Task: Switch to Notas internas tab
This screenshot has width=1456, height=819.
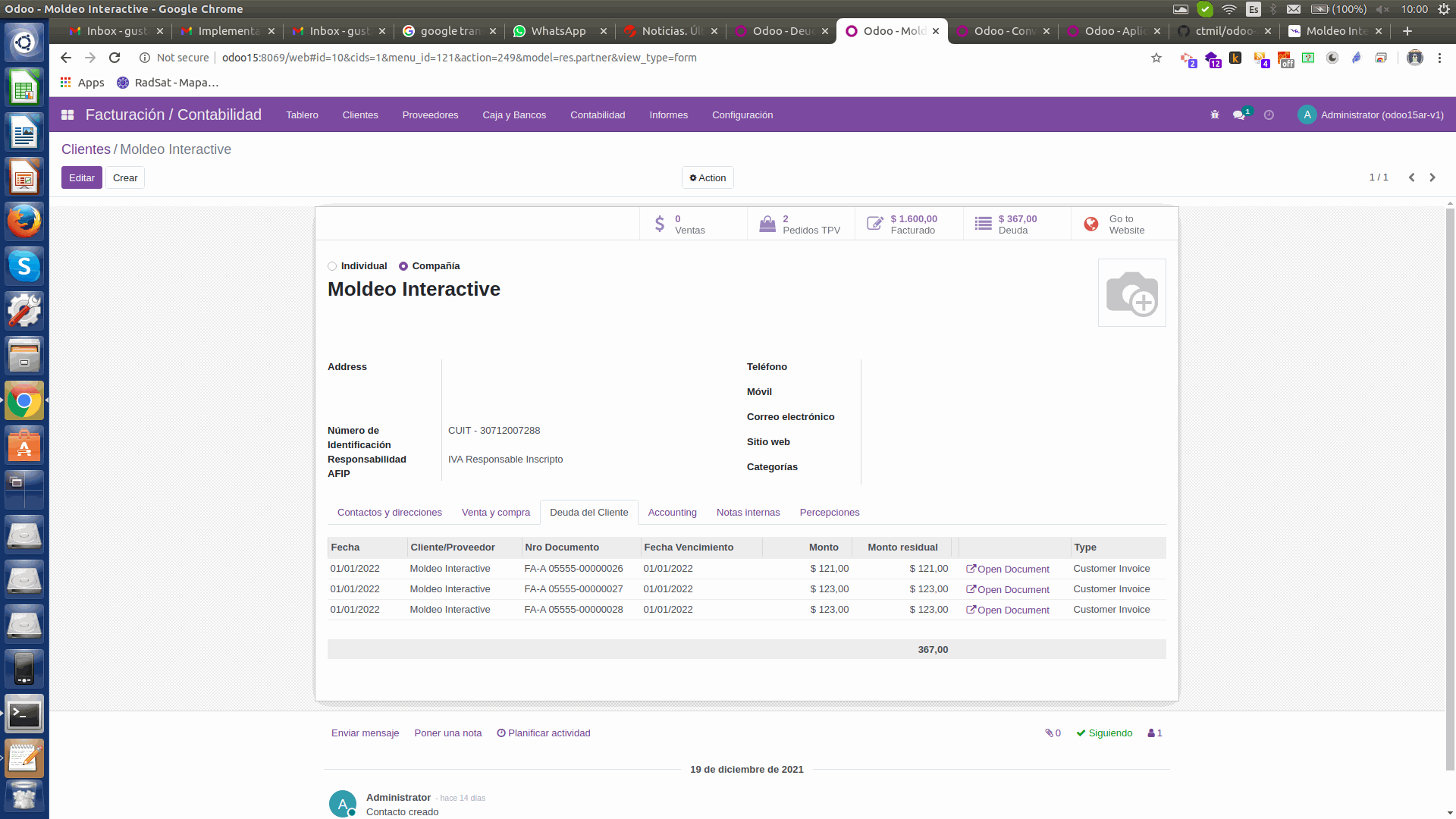Action: coord(748,513)
